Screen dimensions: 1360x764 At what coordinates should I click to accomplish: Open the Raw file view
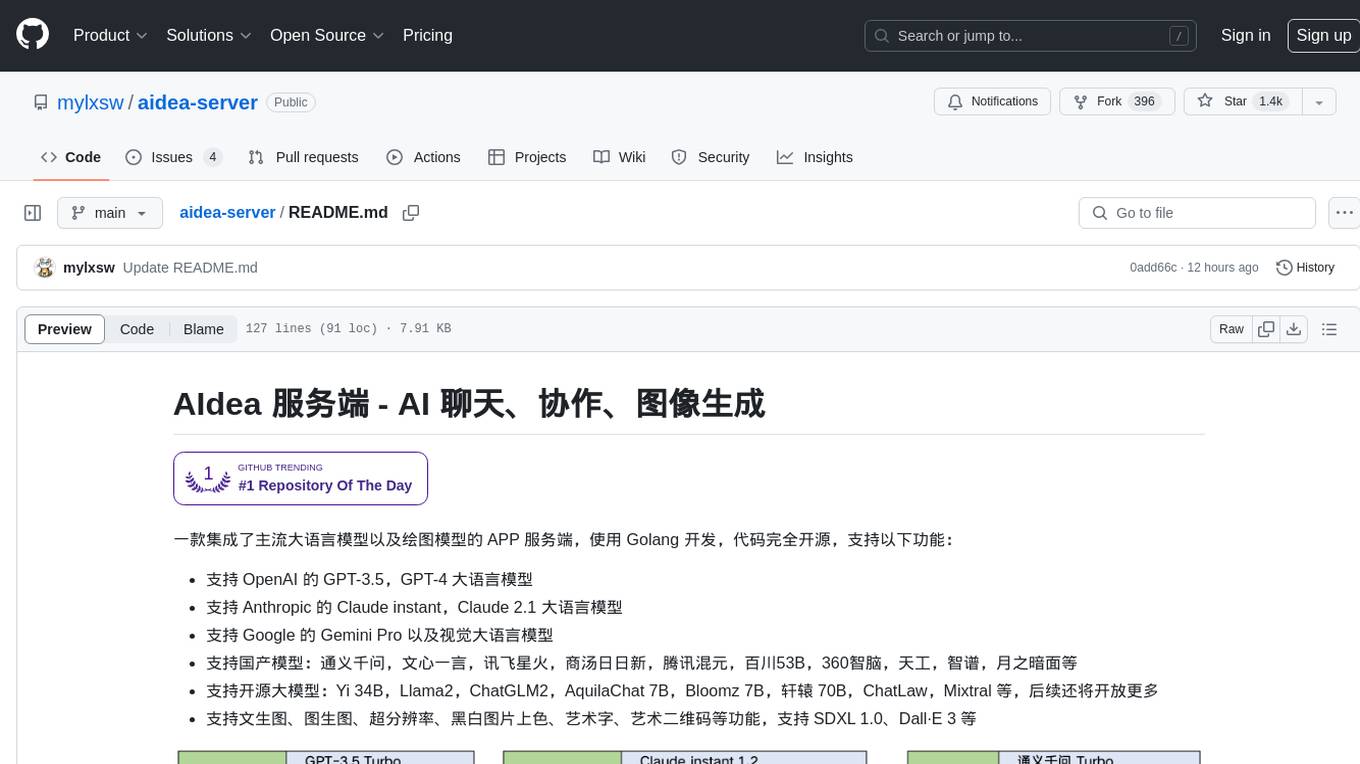click(x=1231, y=329)
